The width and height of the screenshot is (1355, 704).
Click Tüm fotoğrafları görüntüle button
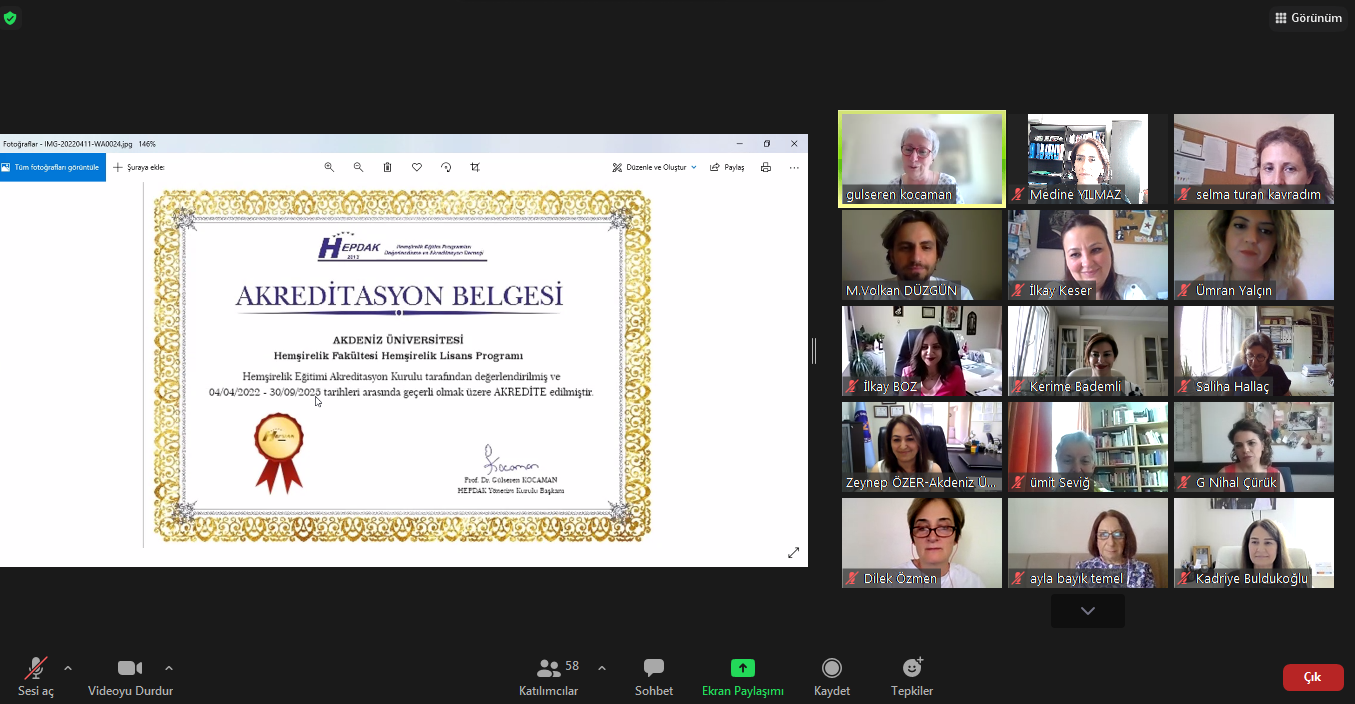(52, 168)
